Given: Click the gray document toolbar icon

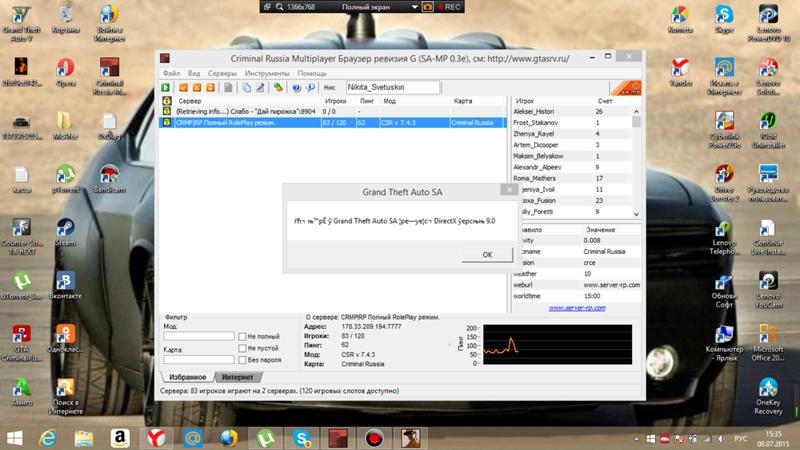Looking at the screenshot, I should [x=228, y=88].
